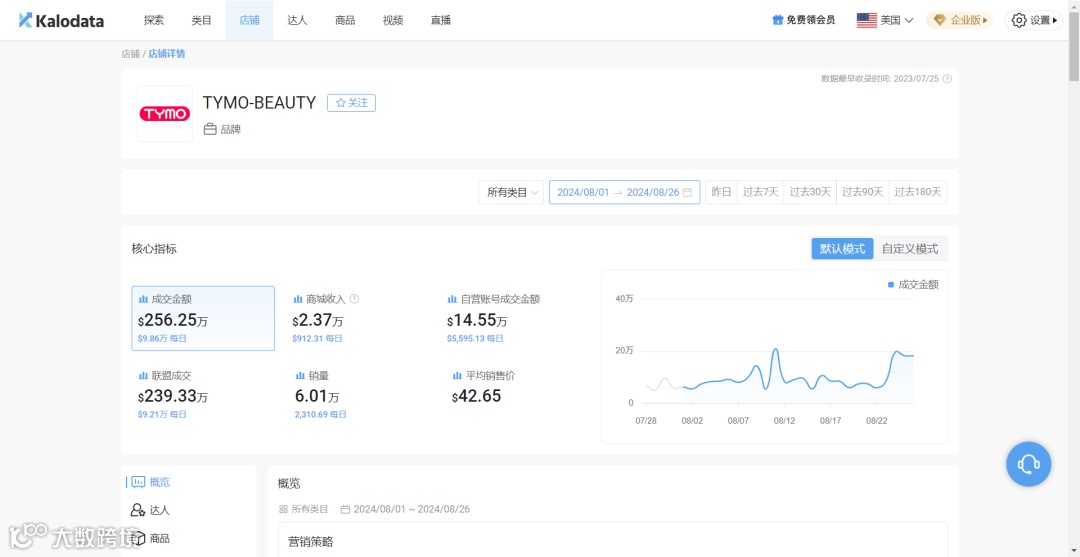Select the 过去180天 time range

917,192
